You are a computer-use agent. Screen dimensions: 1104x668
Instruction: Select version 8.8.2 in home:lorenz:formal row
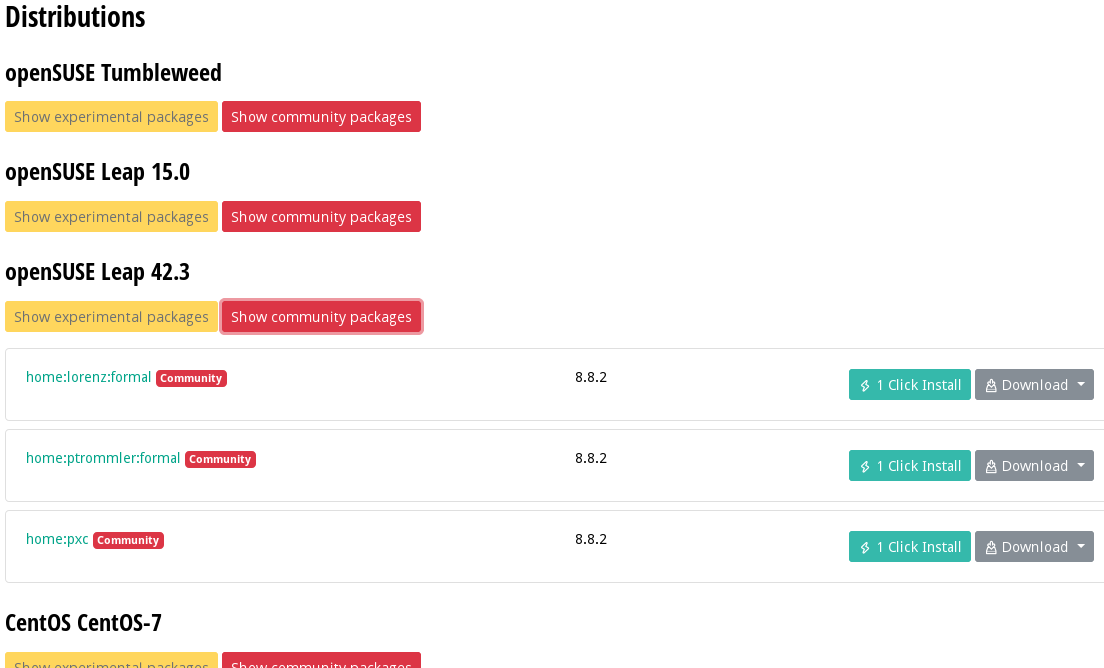[x=591, y=377]
